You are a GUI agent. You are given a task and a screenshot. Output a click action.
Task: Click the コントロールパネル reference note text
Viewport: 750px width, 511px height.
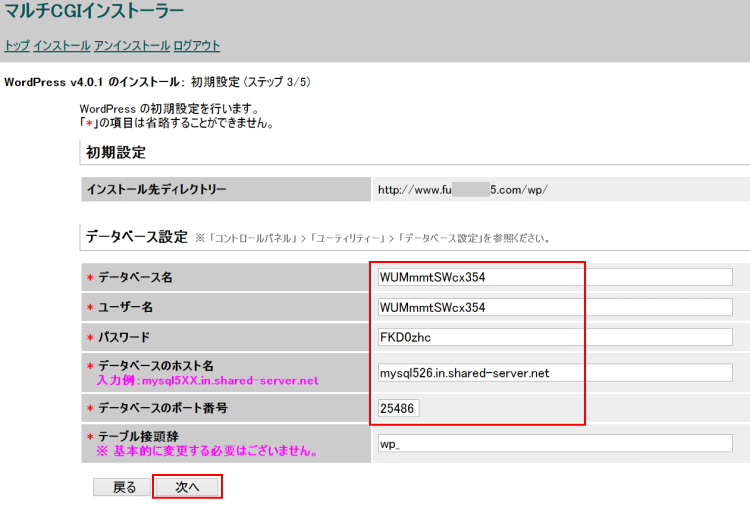pyautogui.click(x=373, y=238)
